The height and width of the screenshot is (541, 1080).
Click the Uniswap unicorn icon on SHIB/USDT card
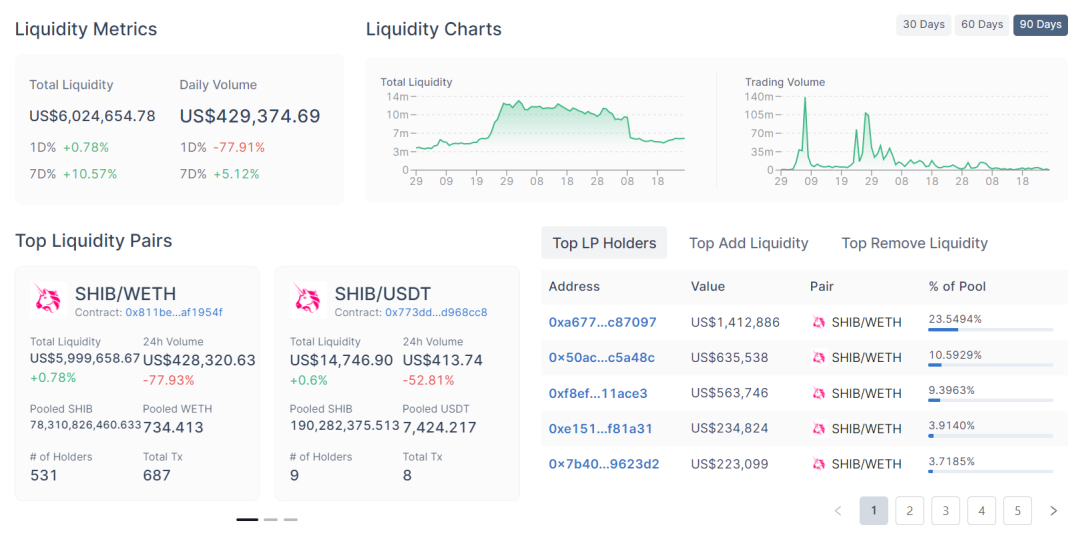pyautogui.click(x=307, y=299)
